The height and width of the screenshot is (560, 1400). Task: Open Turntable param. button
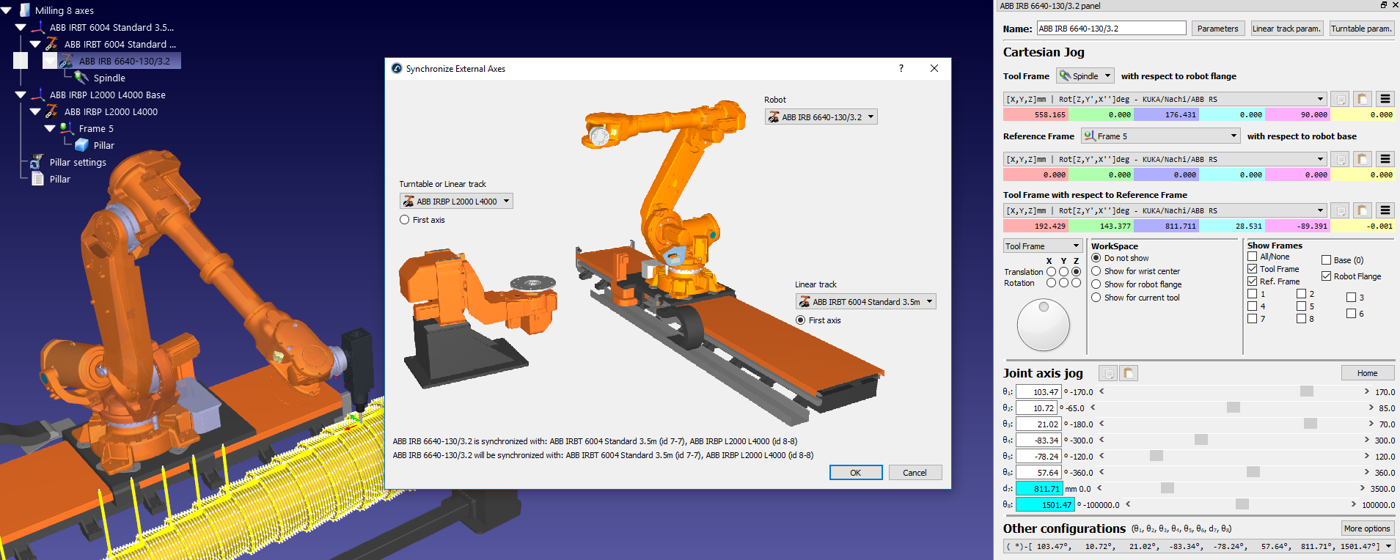coord(1361,28)
